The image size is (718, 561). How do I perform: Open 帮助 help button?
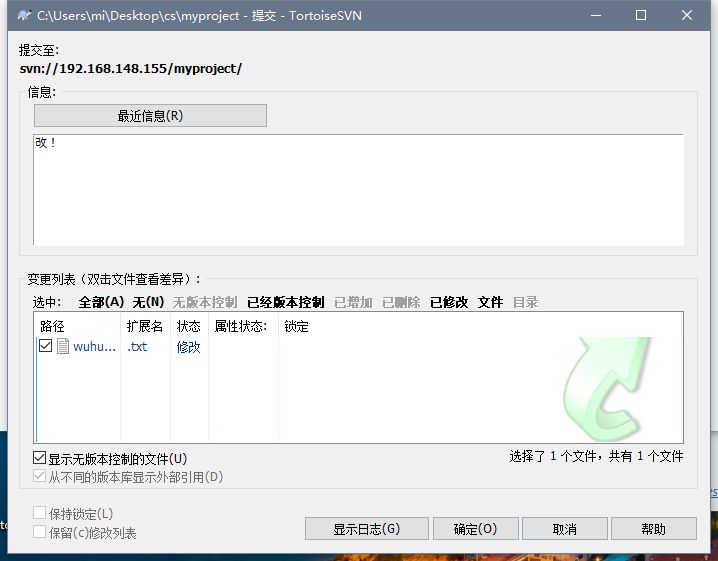click(654, 529)
